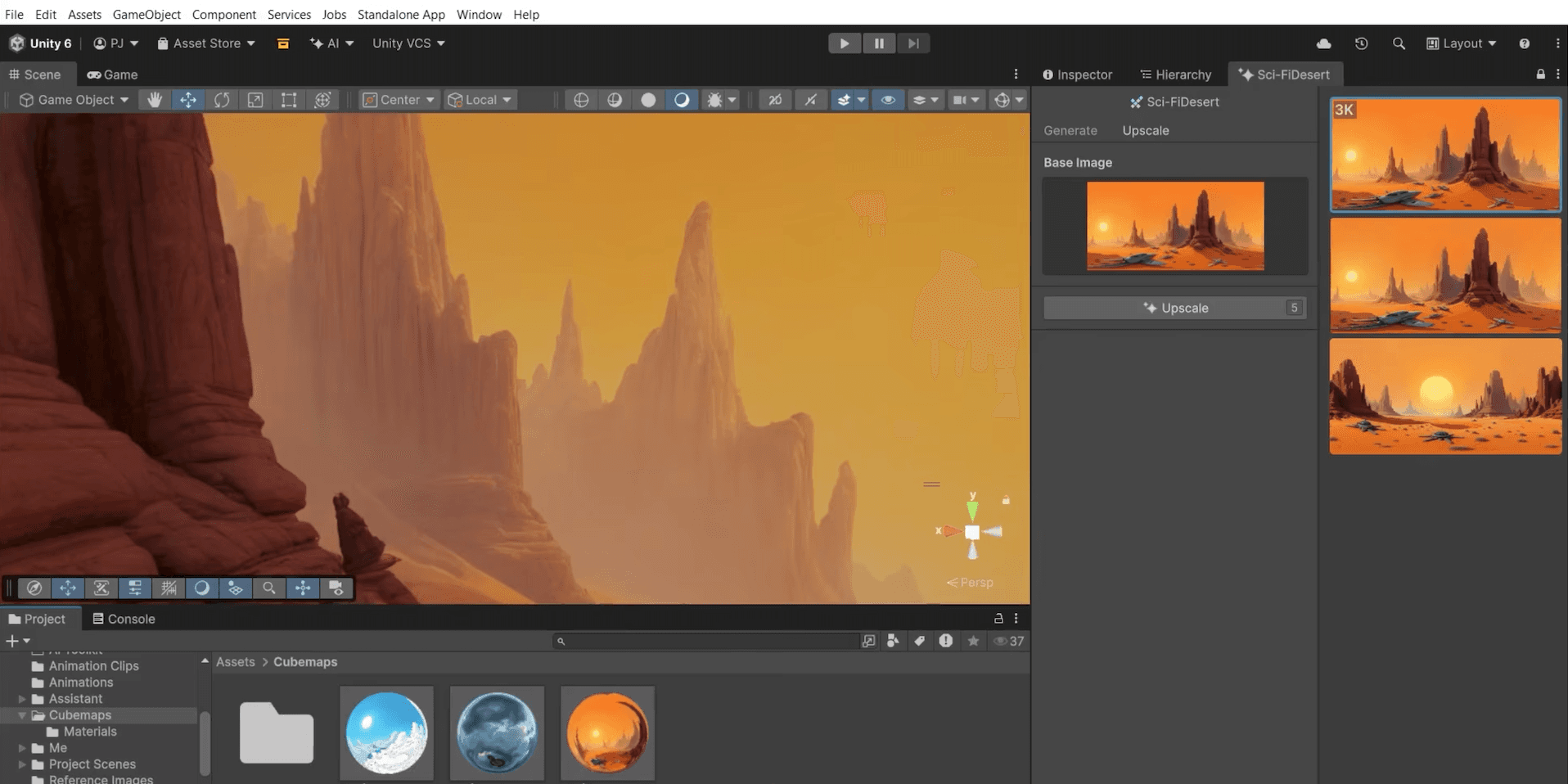Screen dimensions: 1568x784
Task: Select the large-sun desert thumbnail
Action: [x=1445, y=396]
